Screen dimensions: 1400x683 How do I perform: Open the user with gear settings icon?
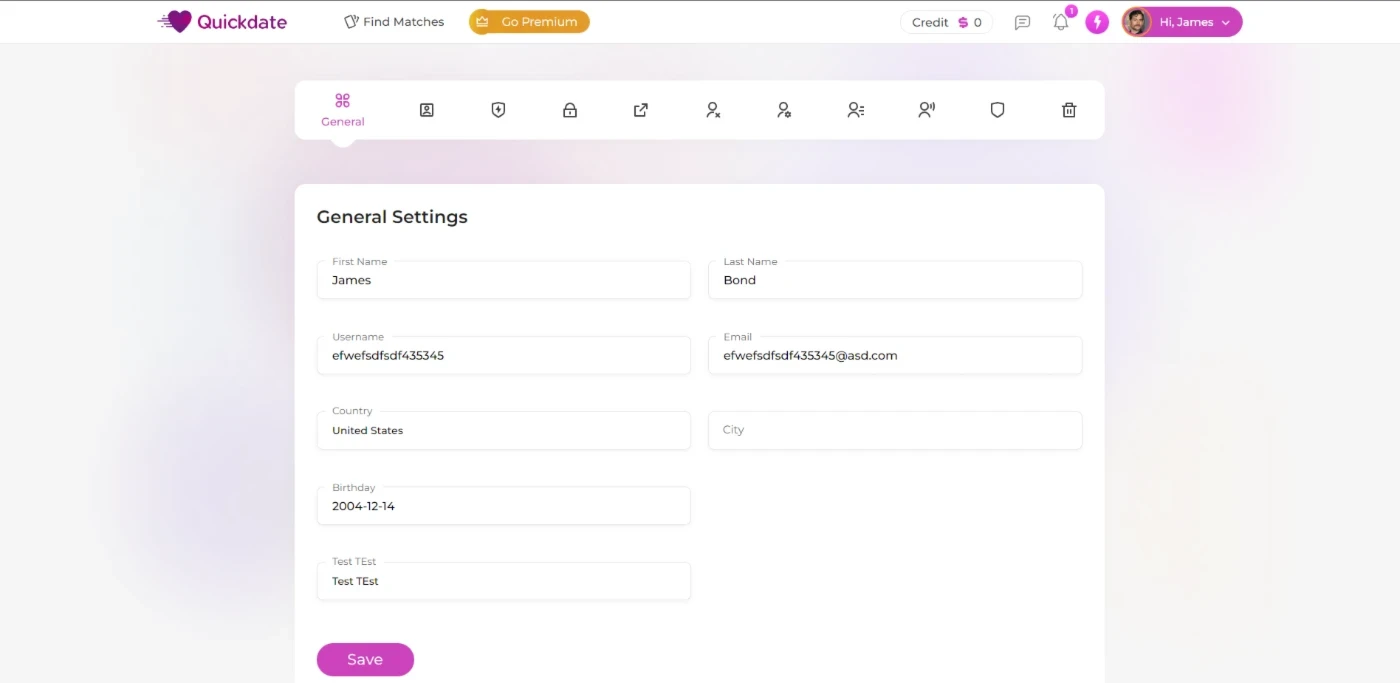(784, 110)
